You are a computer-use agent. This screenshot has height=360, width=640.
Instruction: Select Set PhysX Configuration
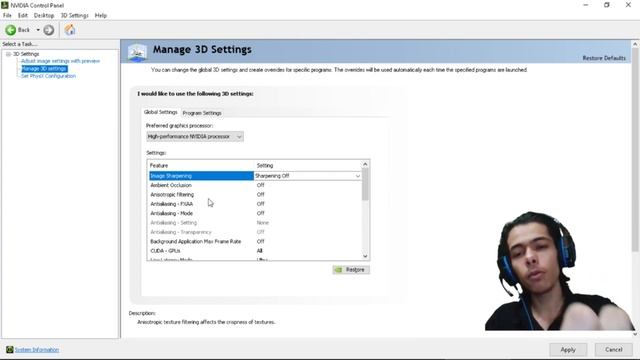pos(48,76)
